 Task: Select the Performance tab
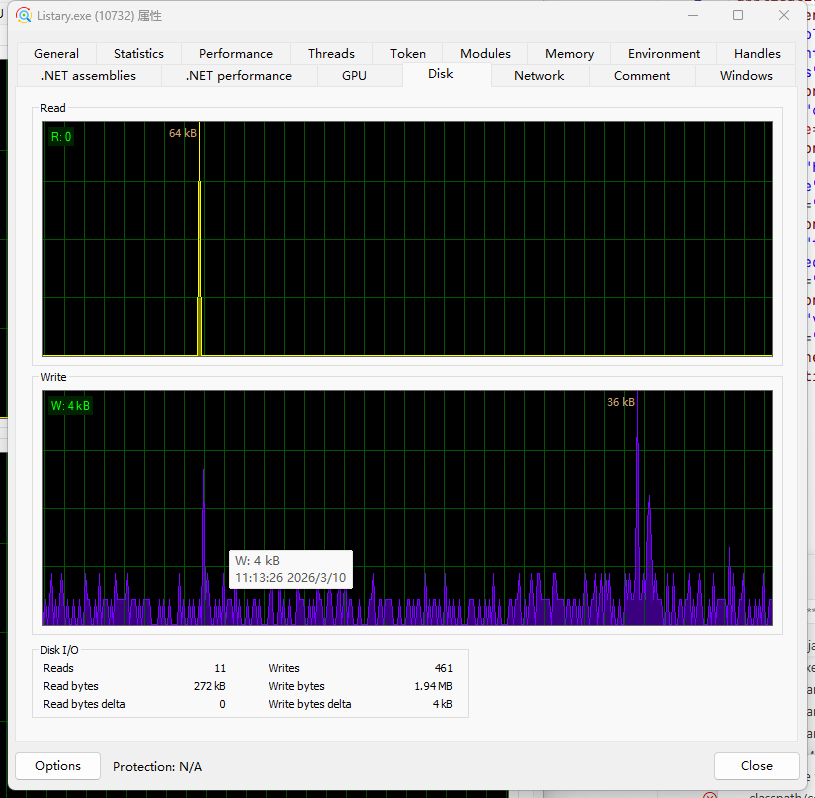(235, 54)
